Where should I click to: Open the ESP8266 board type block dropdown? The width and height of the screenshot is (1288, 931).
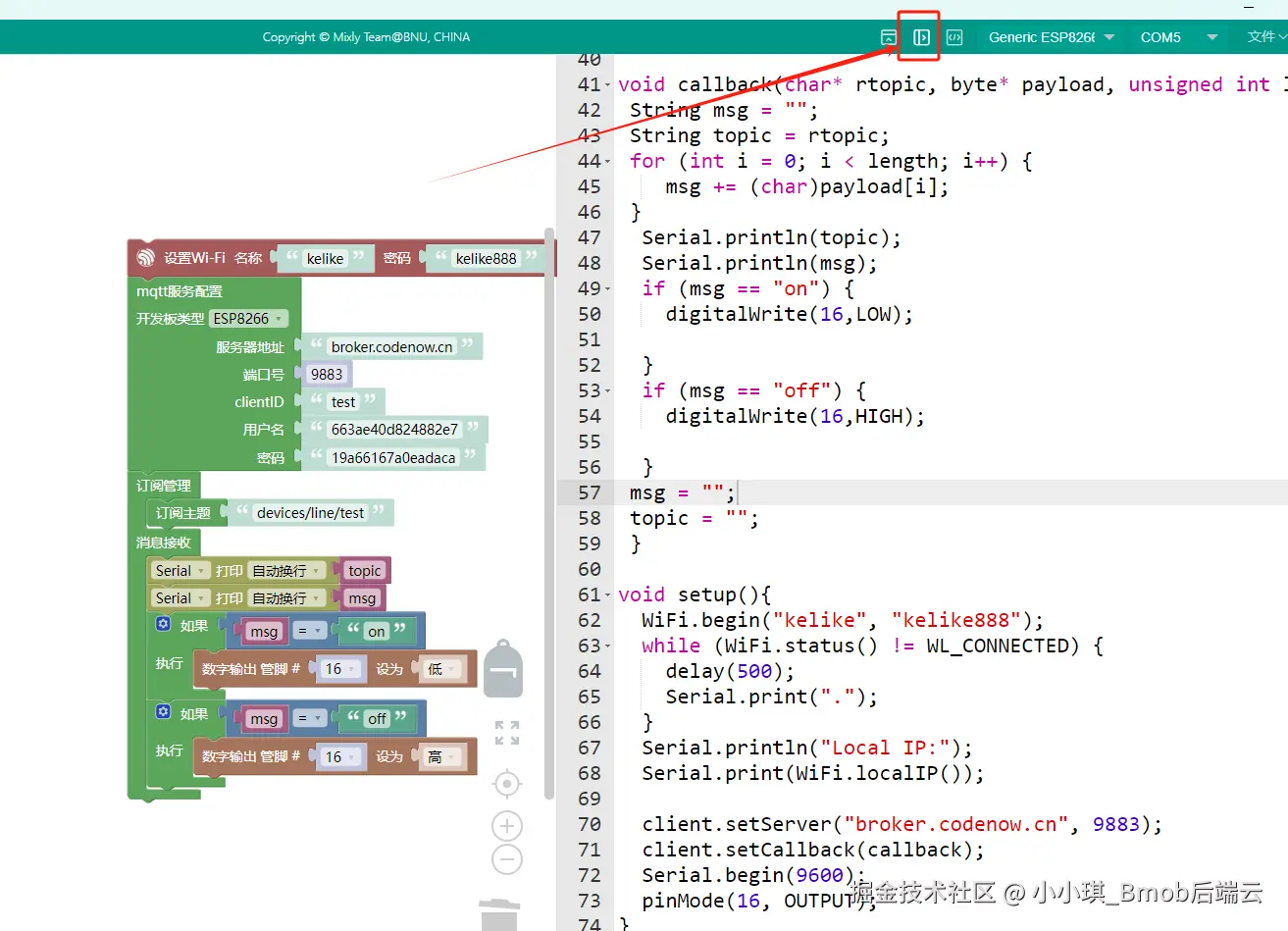[x=249, y=319]
